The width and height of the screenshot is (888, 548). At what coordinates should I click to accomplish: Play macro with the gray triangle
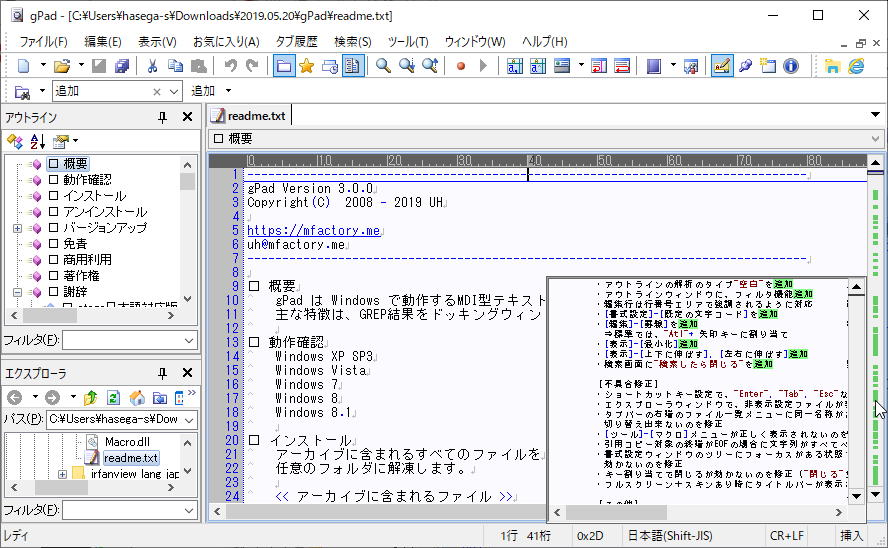(483, 66)
